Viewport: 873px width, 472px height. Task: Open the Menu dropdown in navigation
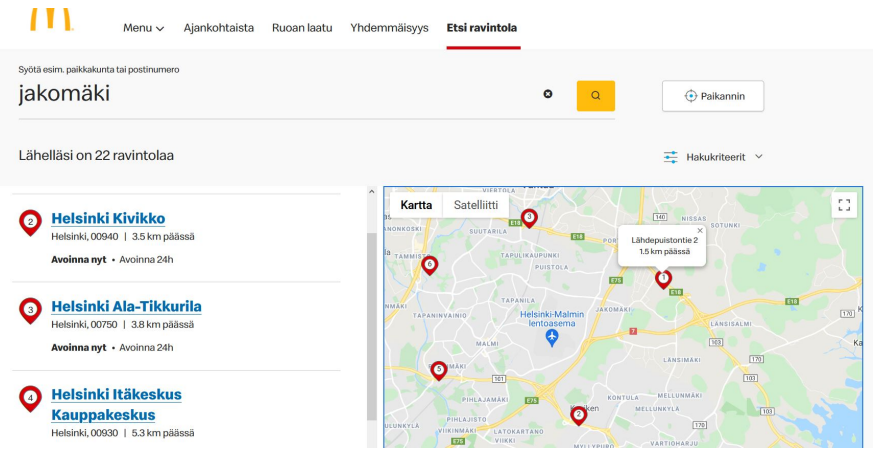point(144,28)
